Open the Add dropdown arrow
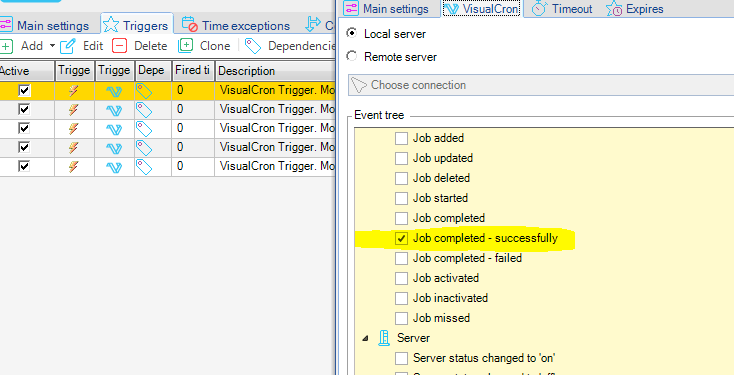Viewport: 734px width, 375px height. click(x=52, y=46)
